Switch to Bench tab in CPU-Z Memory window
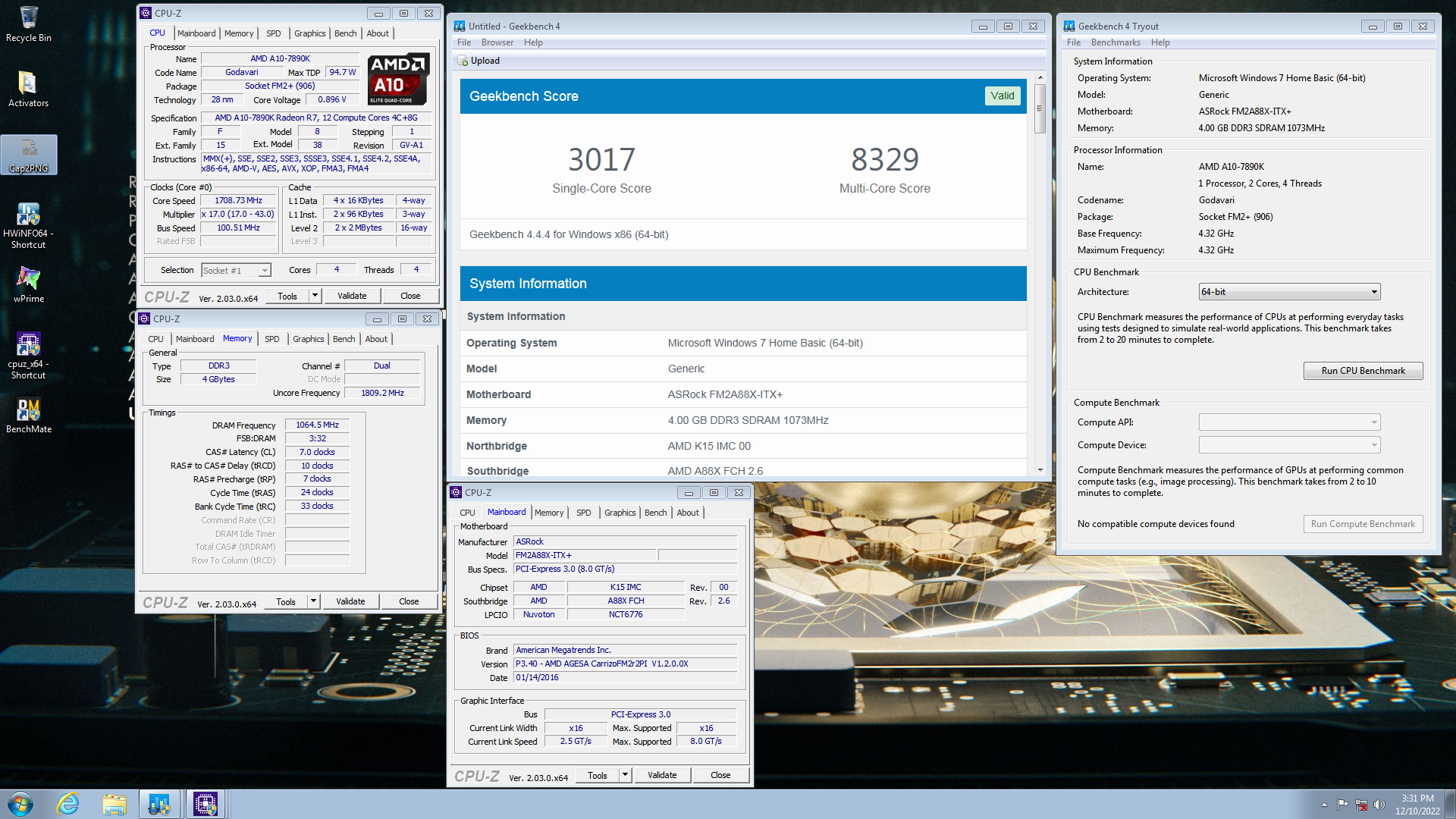 344,339
